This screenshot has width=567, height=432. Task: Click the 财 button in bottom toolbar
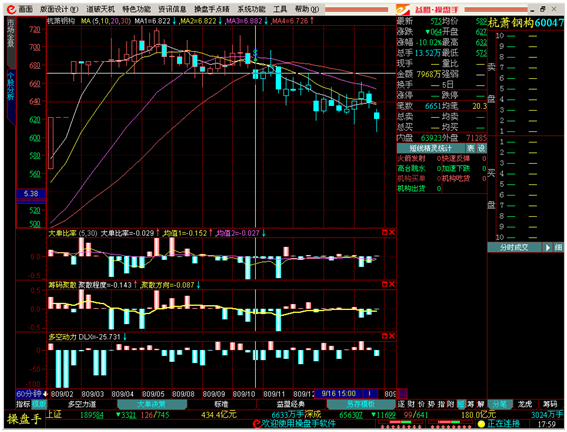412,404
